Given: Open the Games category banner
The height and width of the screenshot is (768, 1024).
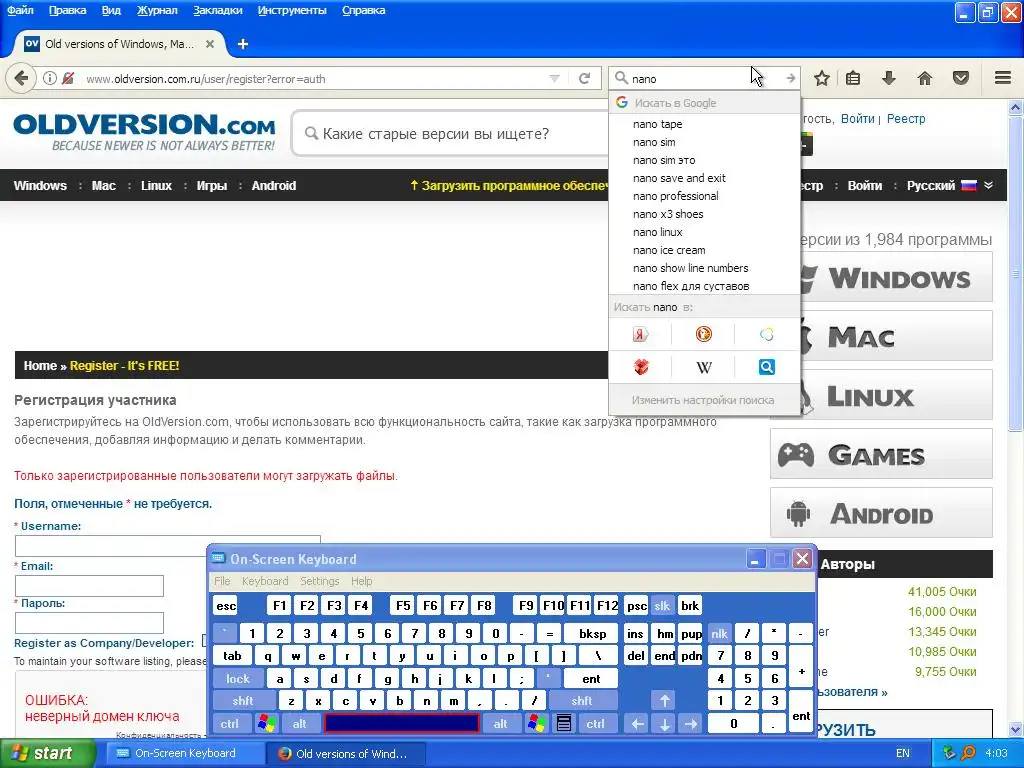Looking at the screenshot, I should pyautogui.click(x=881, y=455).
